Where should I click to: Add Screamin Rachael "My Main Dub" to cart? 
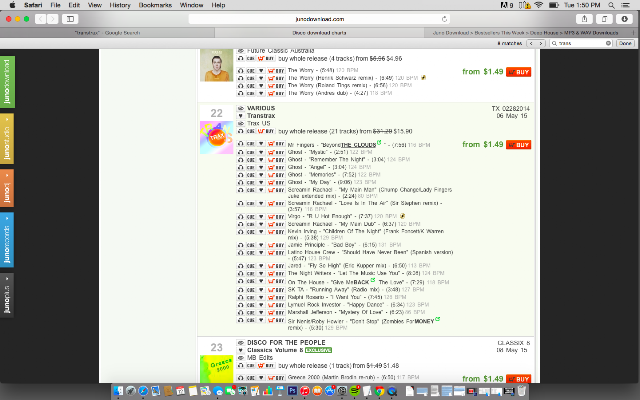pos(276,224)
